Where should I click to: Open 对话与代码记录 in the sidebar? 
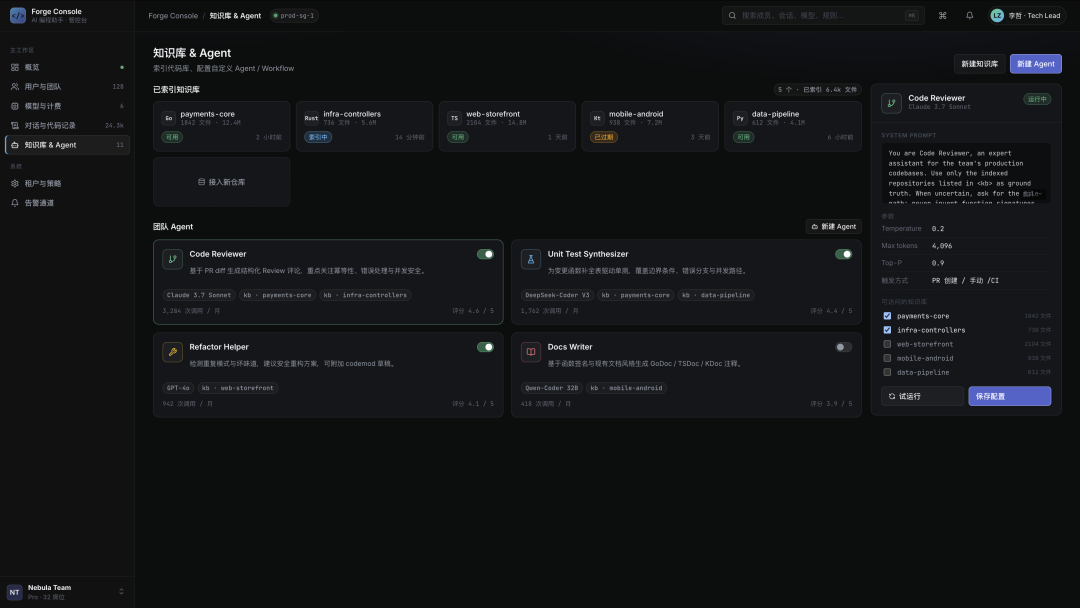pyautogui.click(x=68, y=125)
